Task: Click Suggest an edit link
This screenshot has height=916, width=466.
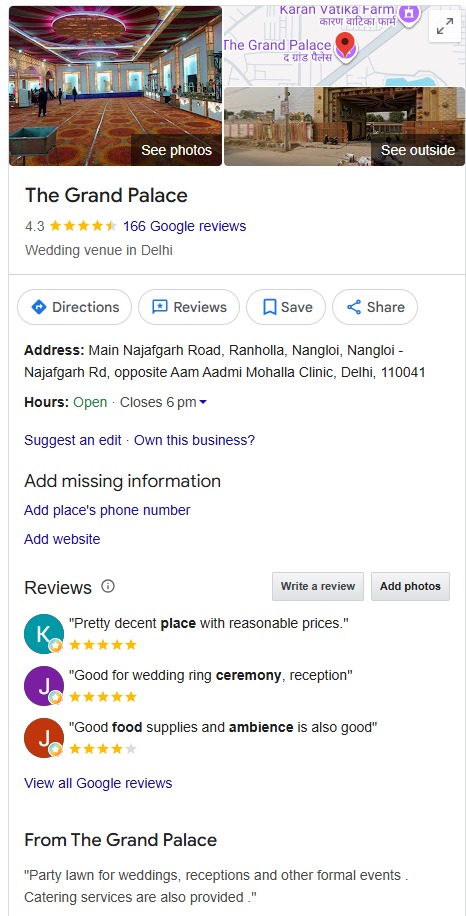Action: click(73, 440)
